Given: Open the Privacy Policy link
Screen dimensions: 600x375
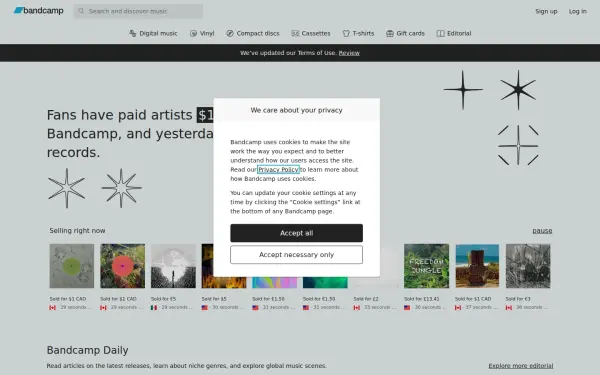Looking at the screenshot, I should 278,170.
